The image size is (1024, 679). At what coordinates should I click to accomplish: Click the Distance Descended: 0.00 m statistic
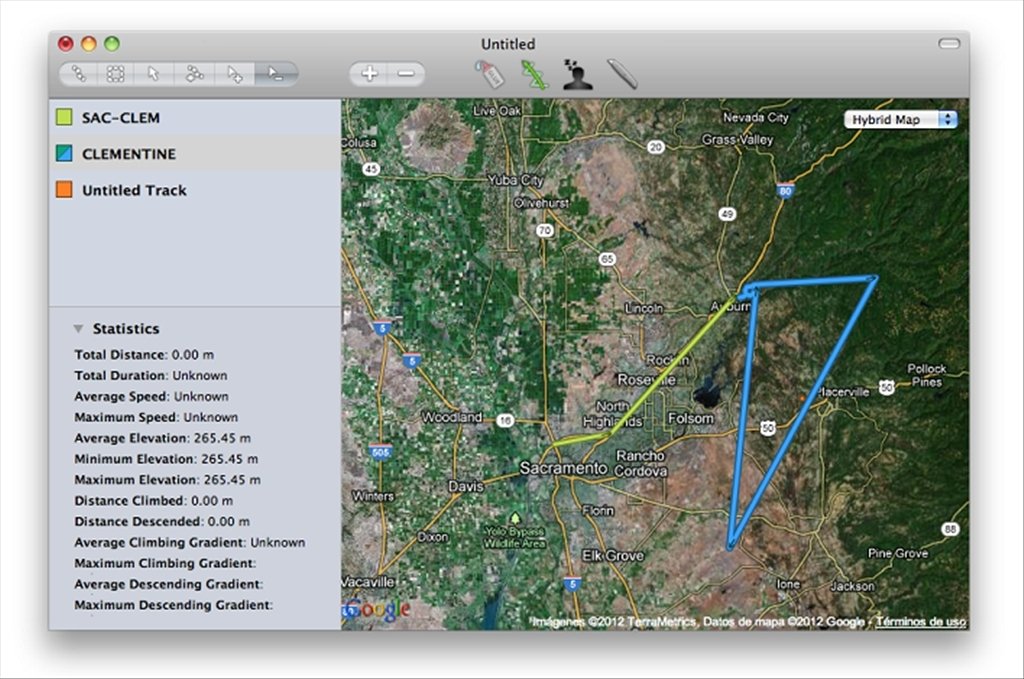[162, 522]
